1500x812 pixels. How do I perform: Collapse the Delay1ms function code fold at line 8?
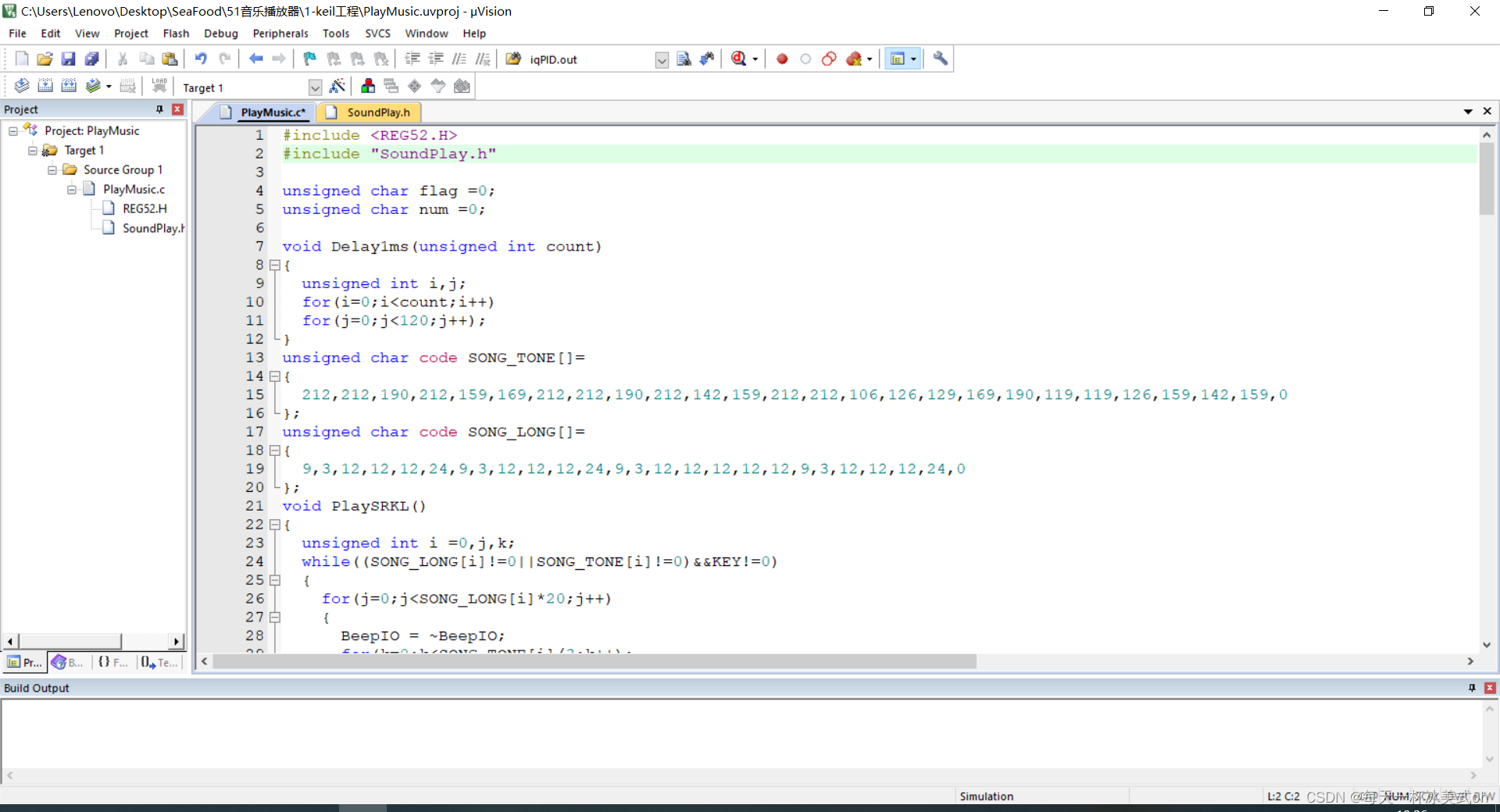coord(274,265)
